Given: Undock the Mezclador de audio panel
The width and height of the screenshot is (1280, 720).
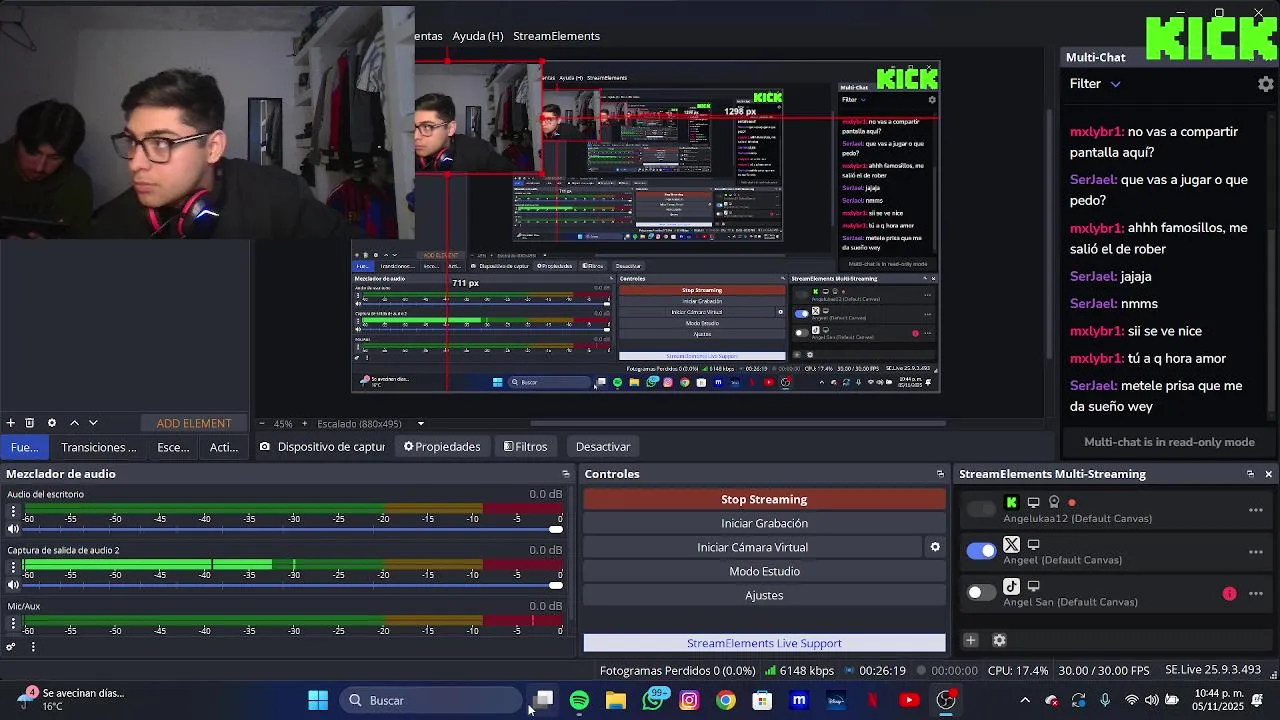Looking at the screenshot, I should click(566, 474).
